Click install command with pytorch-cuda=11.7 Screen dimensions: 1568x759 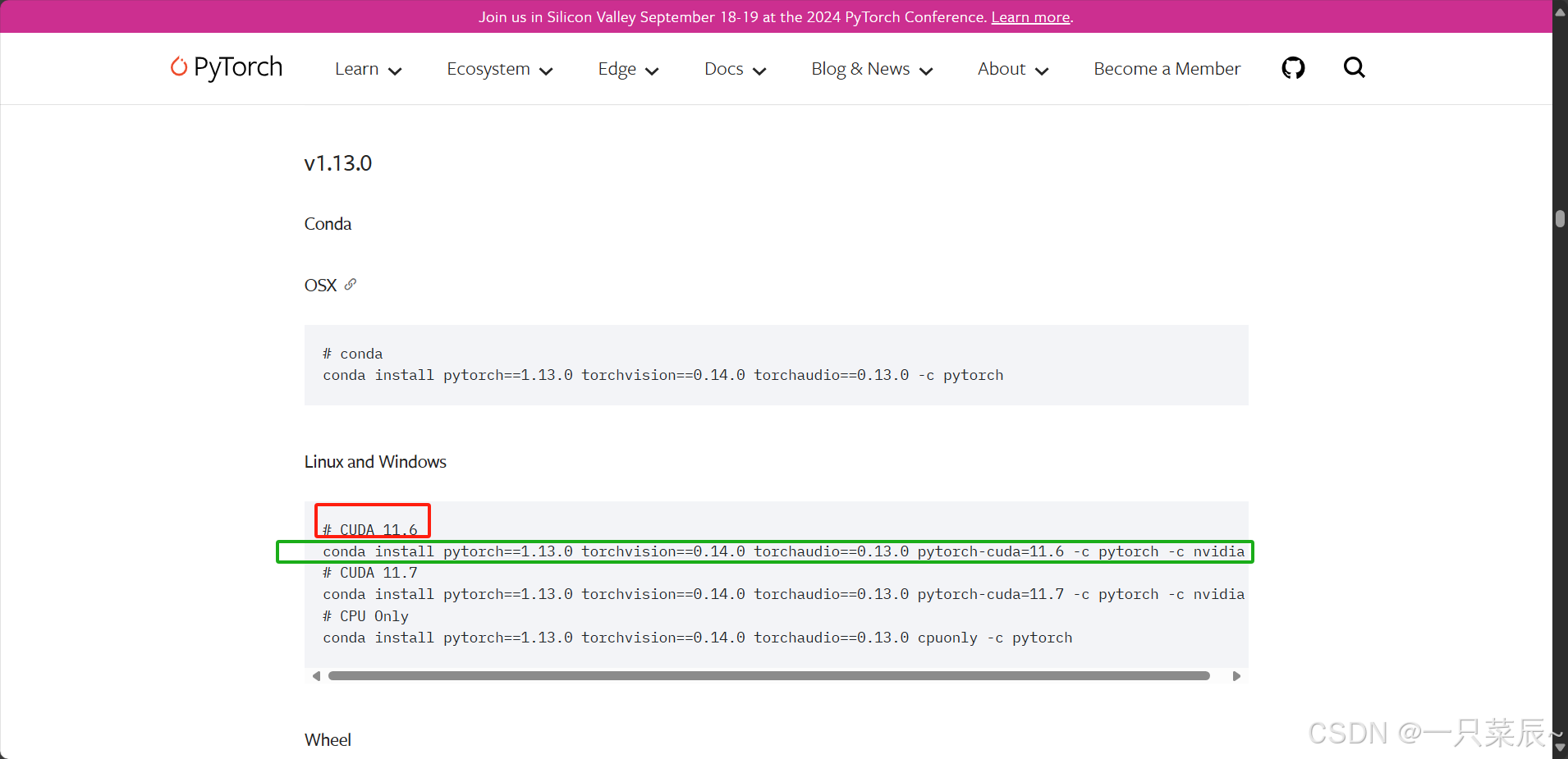click(784, 594)
